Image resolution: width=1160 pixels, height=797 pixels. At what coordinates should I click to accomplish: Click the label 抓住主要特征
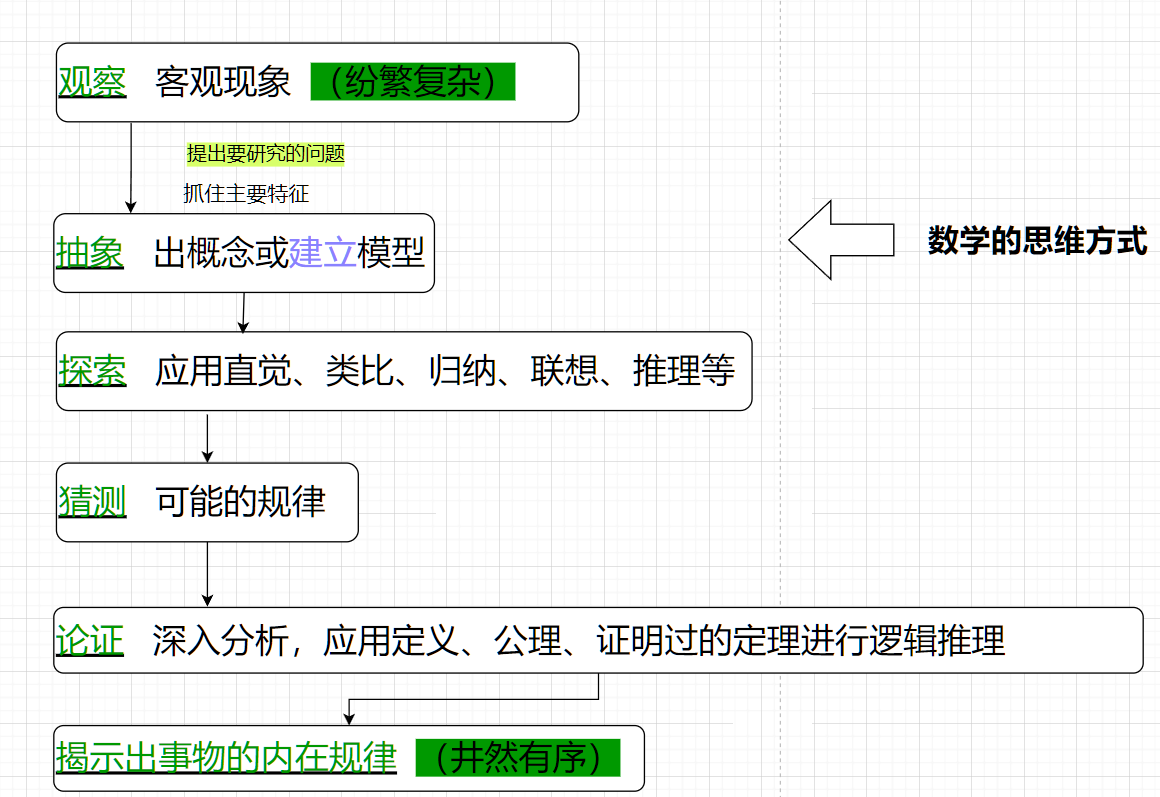245,194
